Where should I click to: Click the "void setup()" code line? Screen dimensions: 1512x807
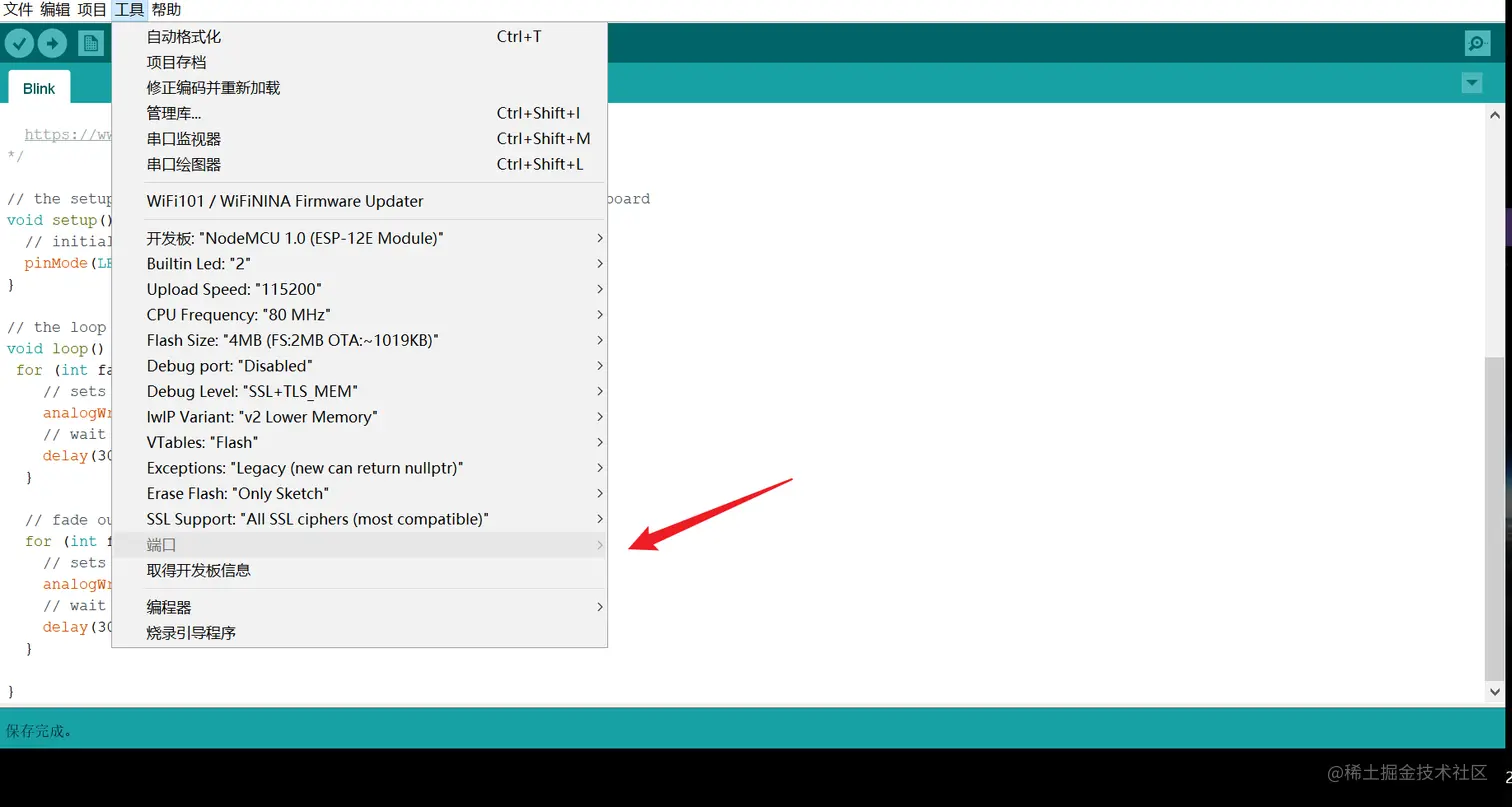[x=60, y=220]
